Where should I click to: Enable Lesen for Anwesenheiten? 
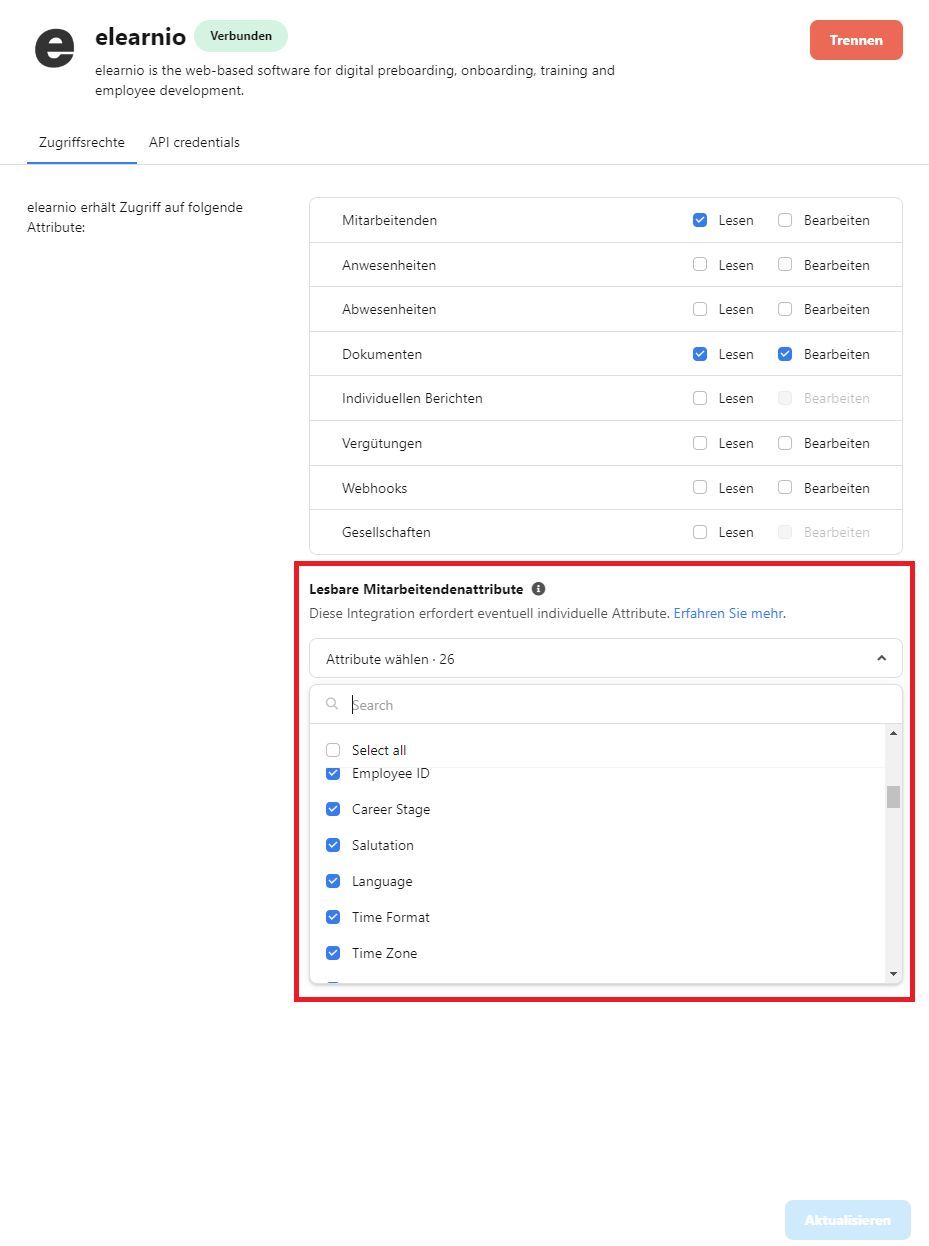pyautogui.click(x=700, y=265)
